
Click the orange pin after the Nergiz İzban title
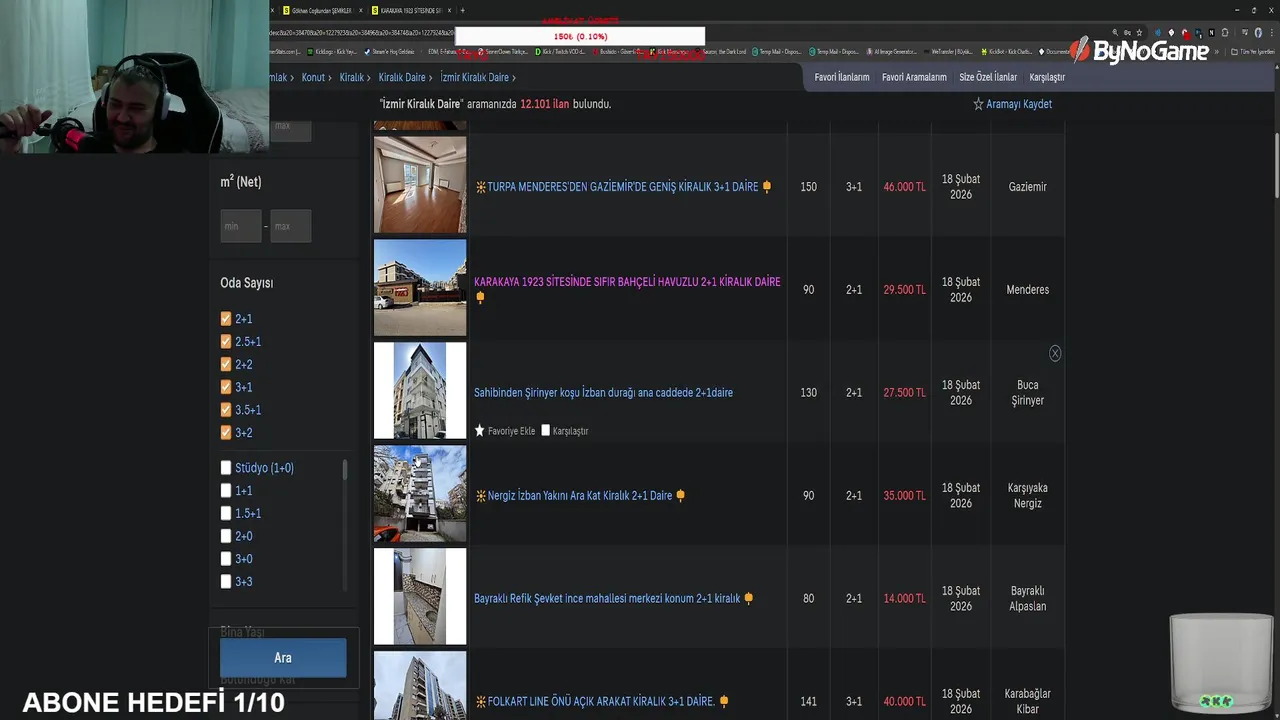pos(681,495)
